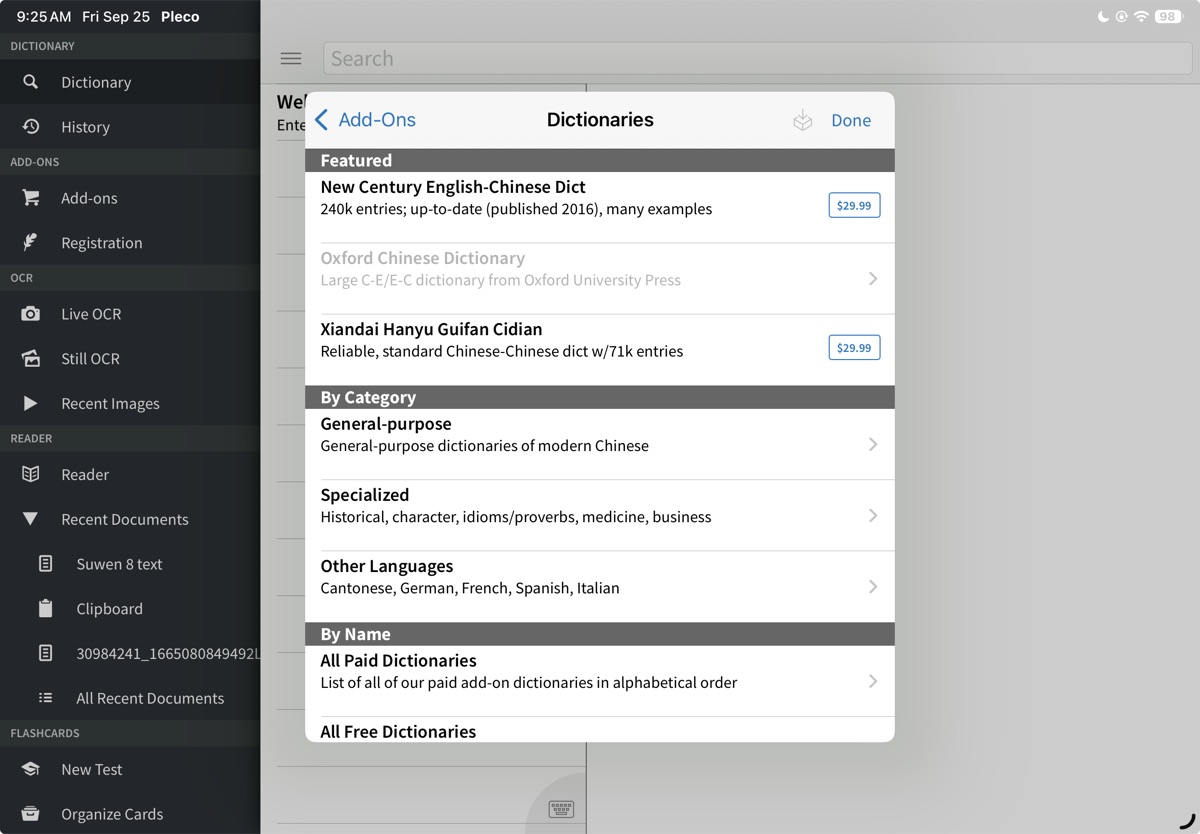
Task: Open Clipboard in Recent Documents
Action: [130, 608]
